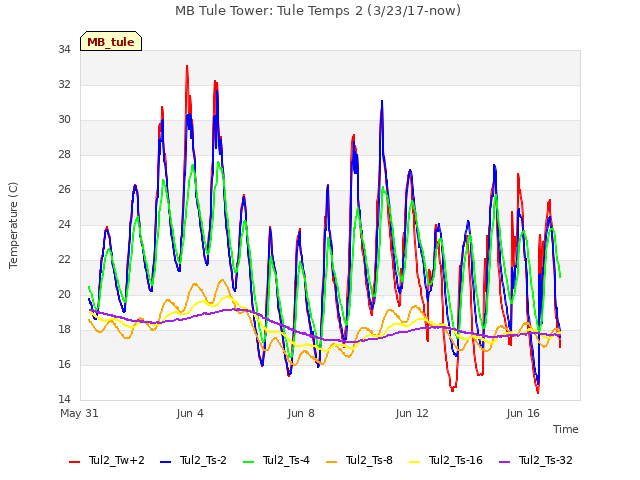Click the 30 y-axis tick label

point(64,120)
